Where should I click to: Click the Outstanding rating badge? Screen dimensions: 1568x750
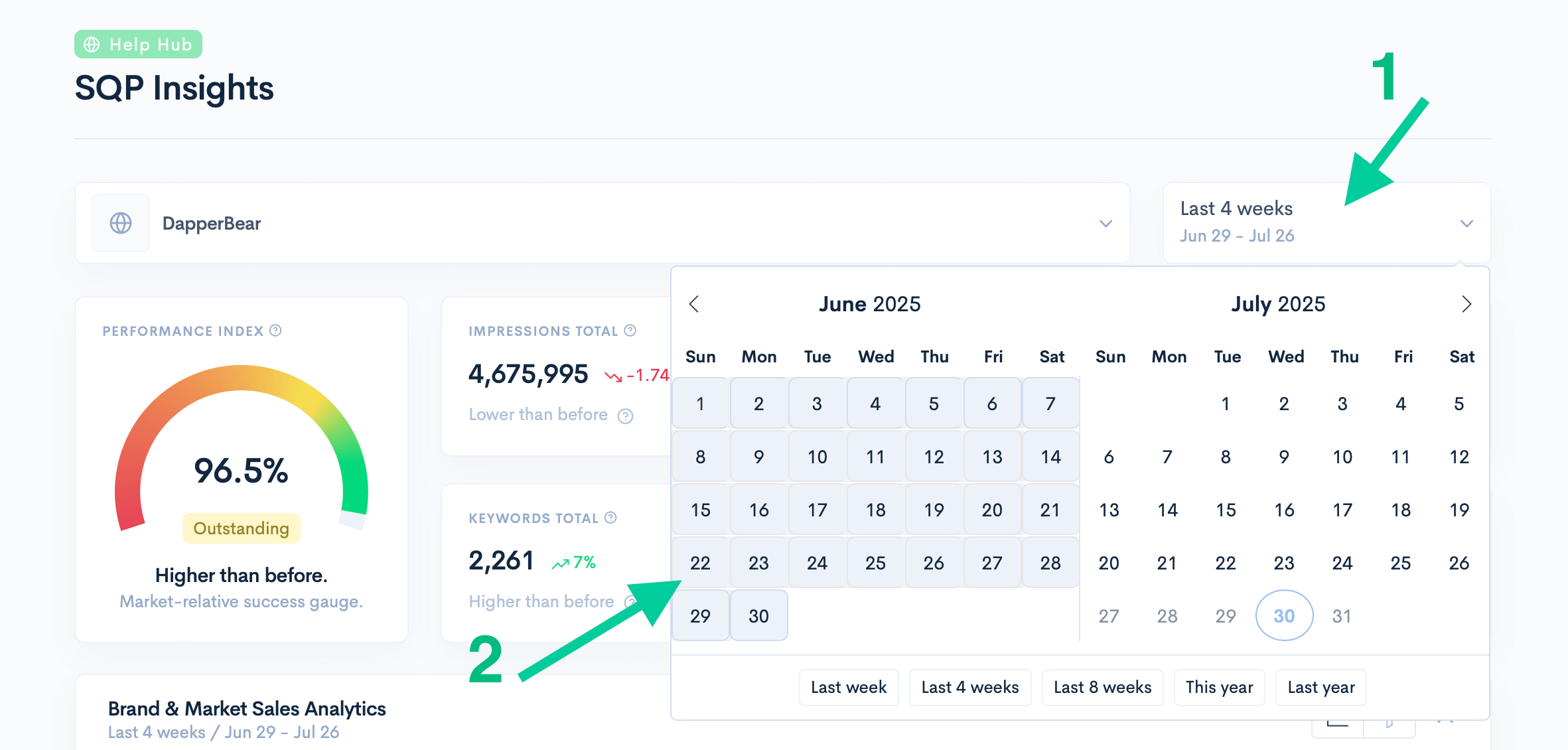click(x=242, y=528)
